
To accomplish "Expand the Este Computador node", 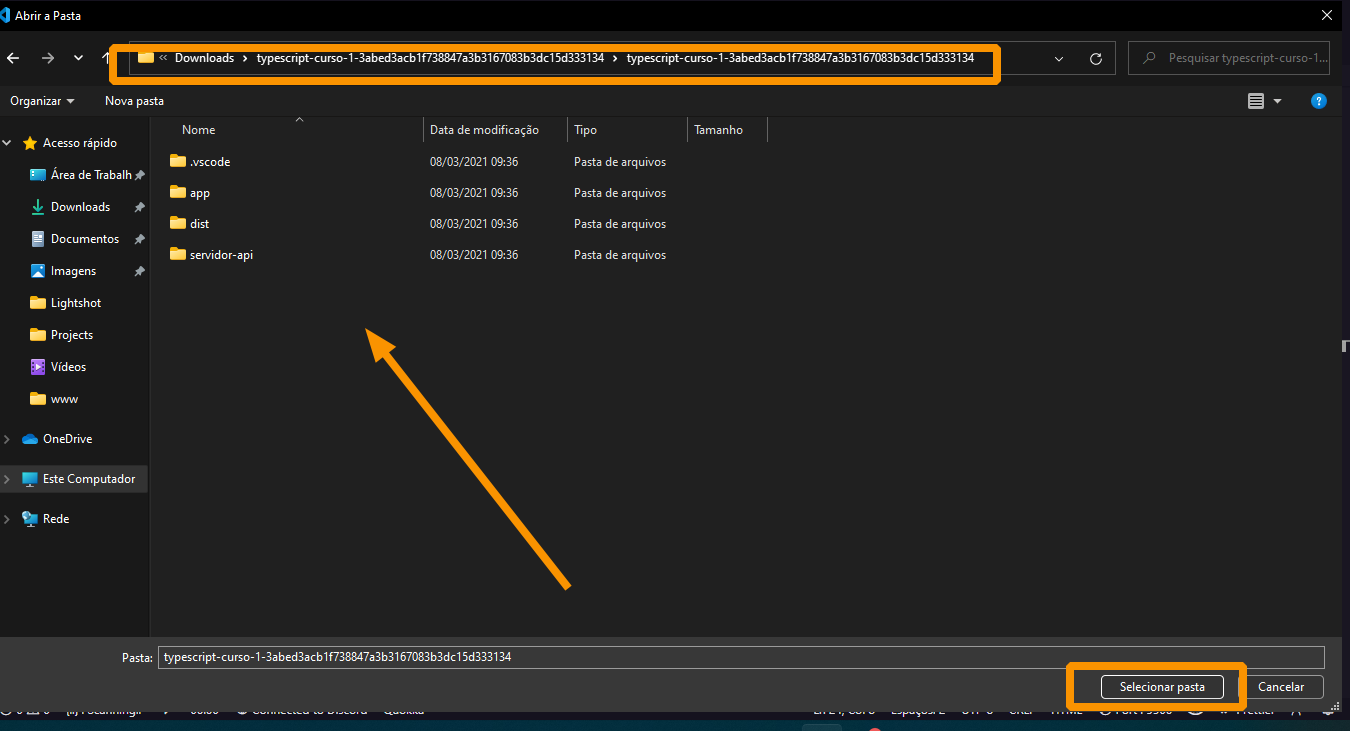I will pos(8,479).
